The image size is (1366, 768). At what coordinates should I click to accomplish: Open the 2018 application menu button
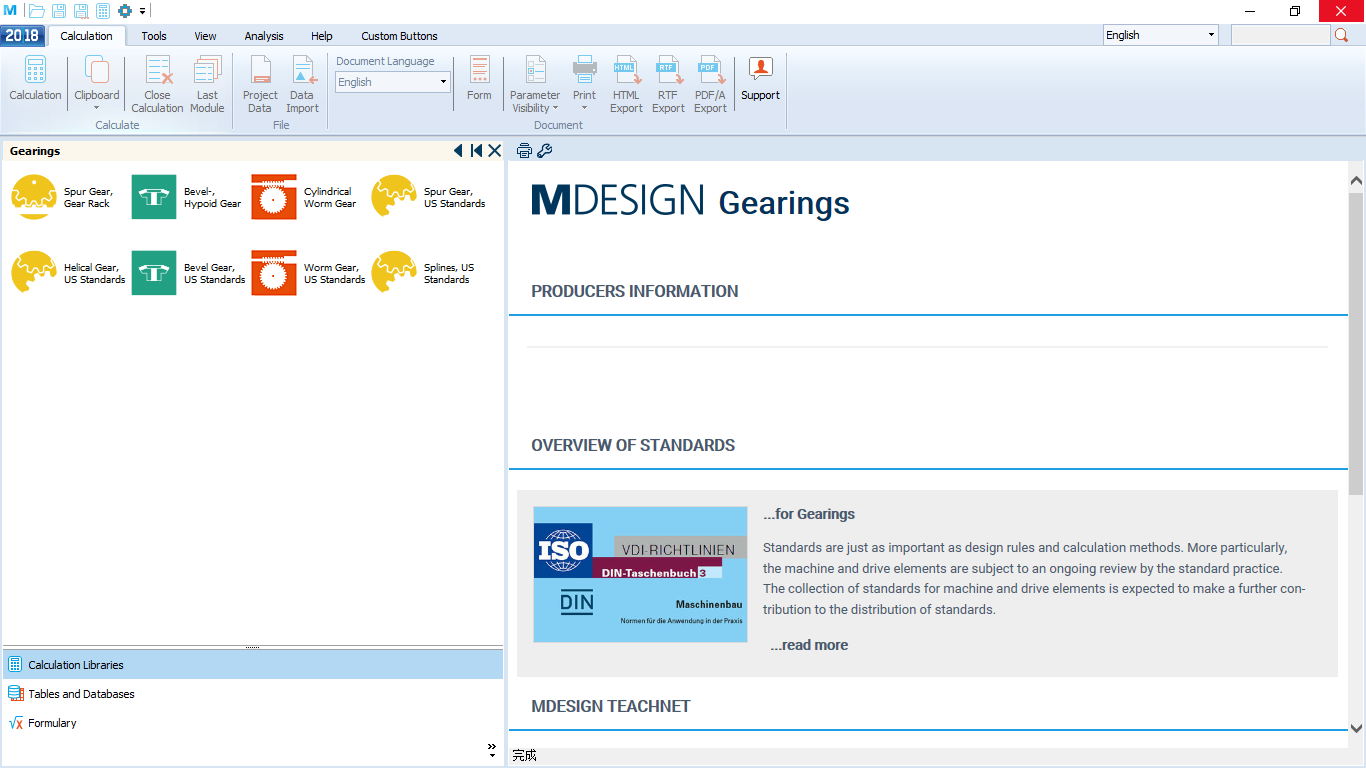pos(22,35)
